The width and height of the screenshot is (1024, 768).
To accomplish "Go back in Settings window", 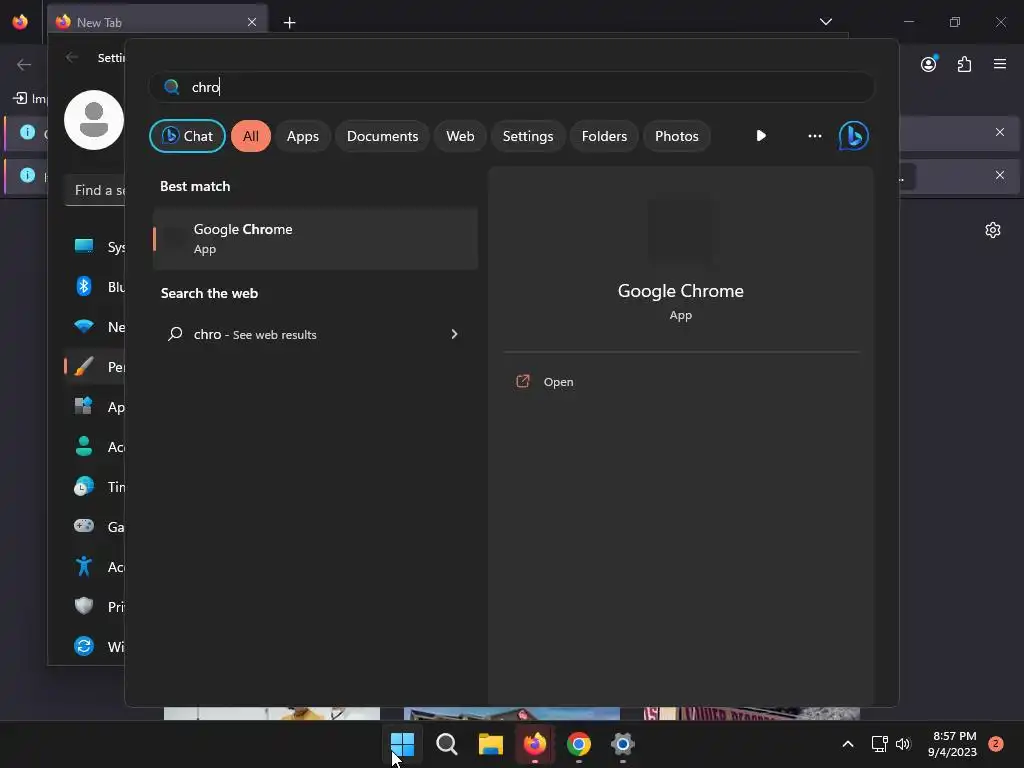I will [72, 57].
